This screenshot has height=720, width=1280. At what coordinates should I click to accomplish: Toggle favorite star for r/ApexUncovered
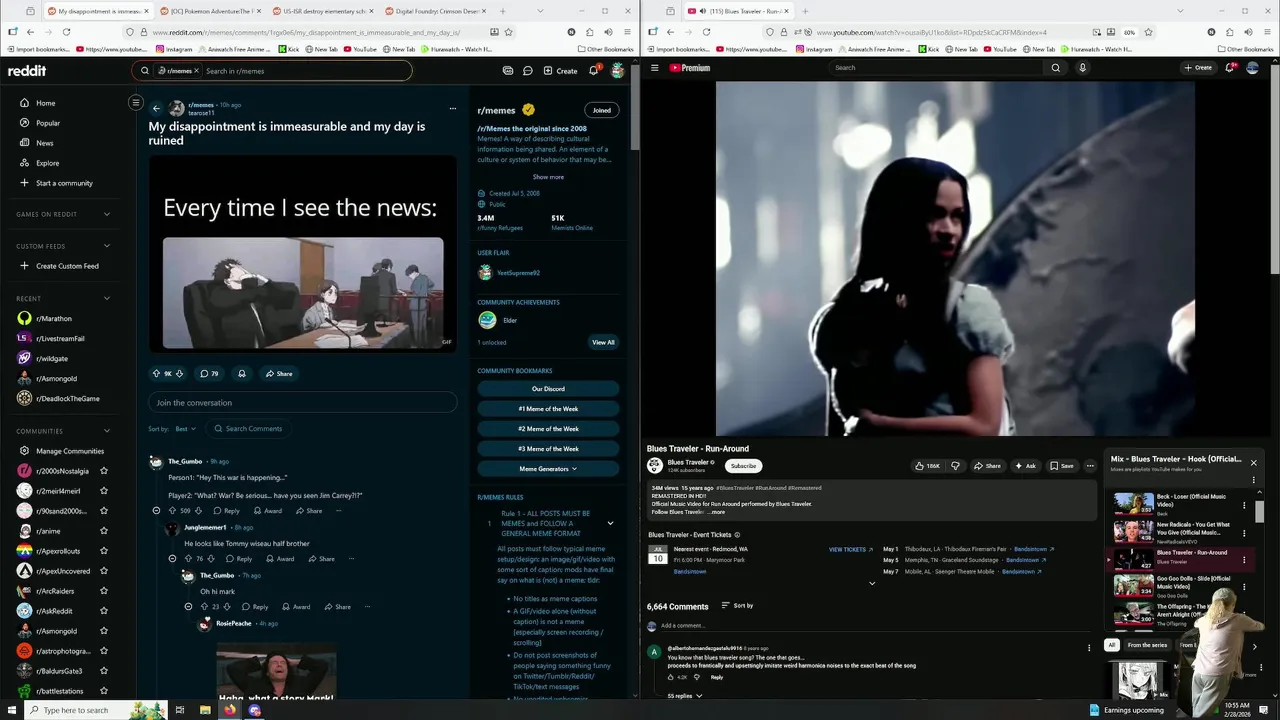[104, 571]
